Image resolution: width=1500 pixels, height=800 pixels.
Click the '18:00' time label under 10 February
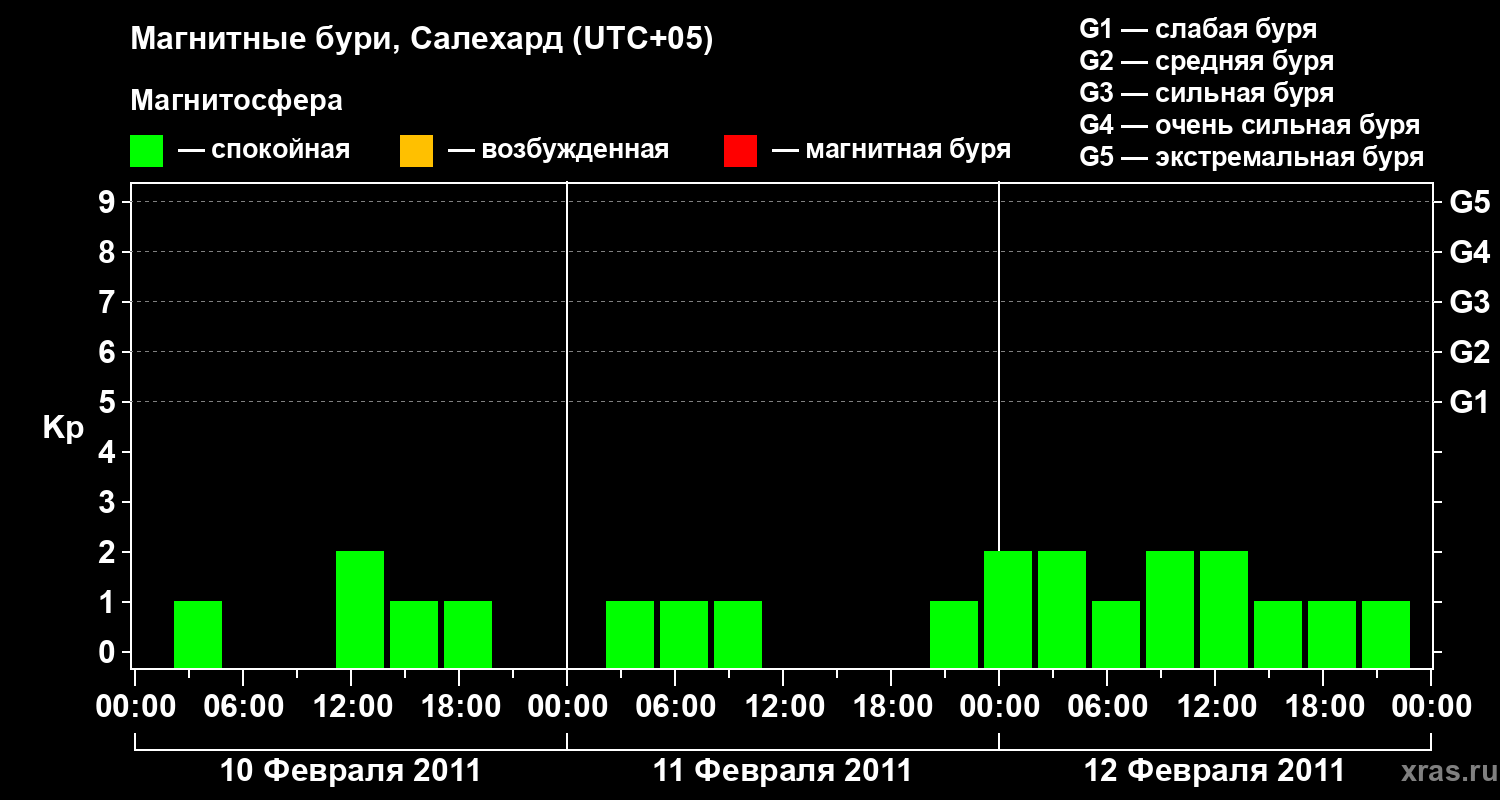tap(459, 707)
